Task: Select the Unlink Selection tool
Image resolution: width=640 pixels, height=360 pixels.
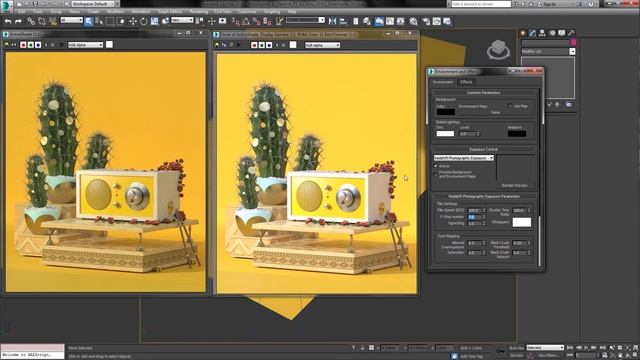Action: (x=42, y=21)
